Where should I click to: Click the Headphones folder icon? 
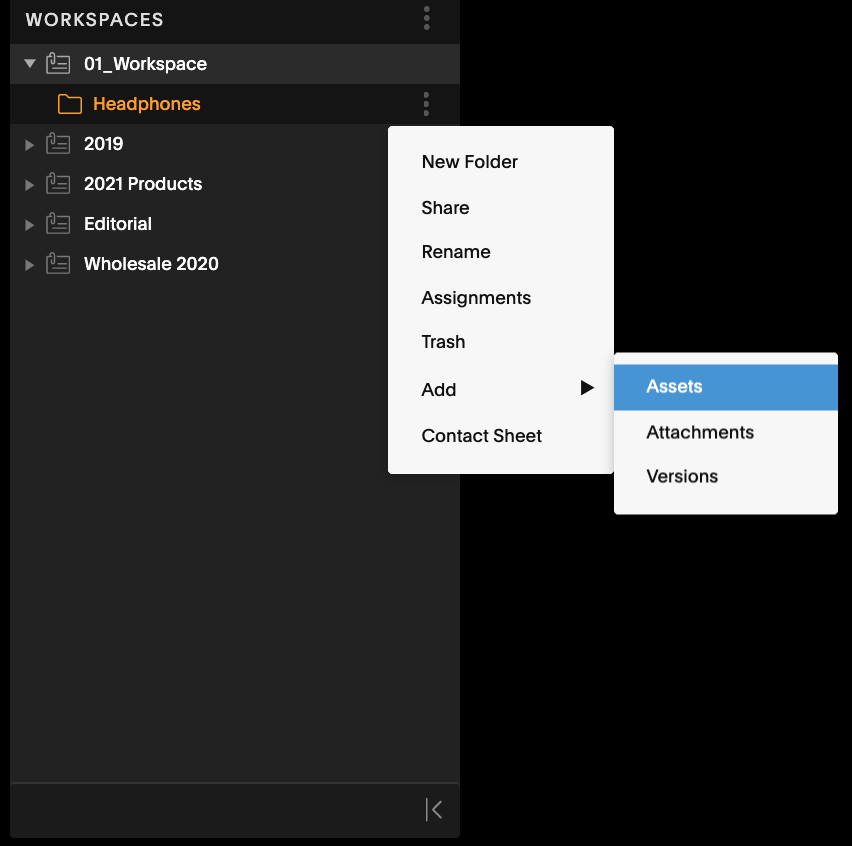click(70, 104)
